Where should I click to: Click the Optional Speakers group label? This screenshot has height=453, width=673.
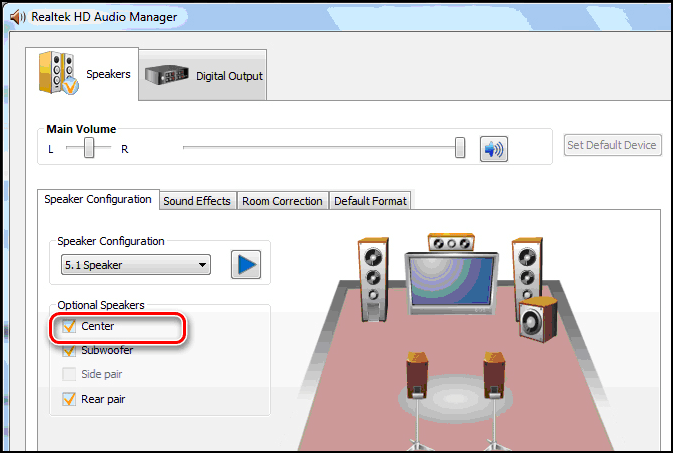(101, 305)
